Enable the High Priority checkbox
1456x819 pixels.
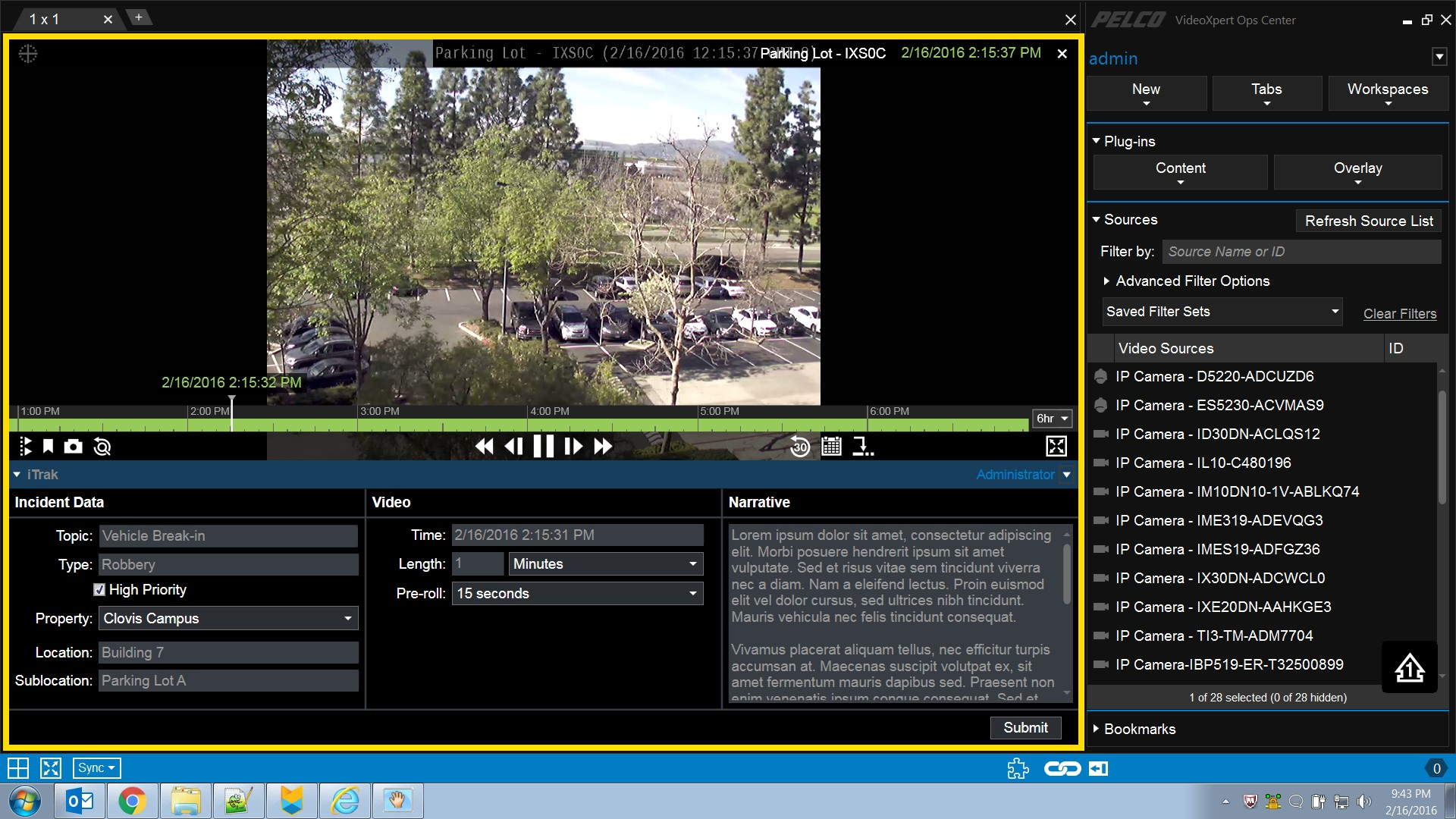click(x=99, y=589)
